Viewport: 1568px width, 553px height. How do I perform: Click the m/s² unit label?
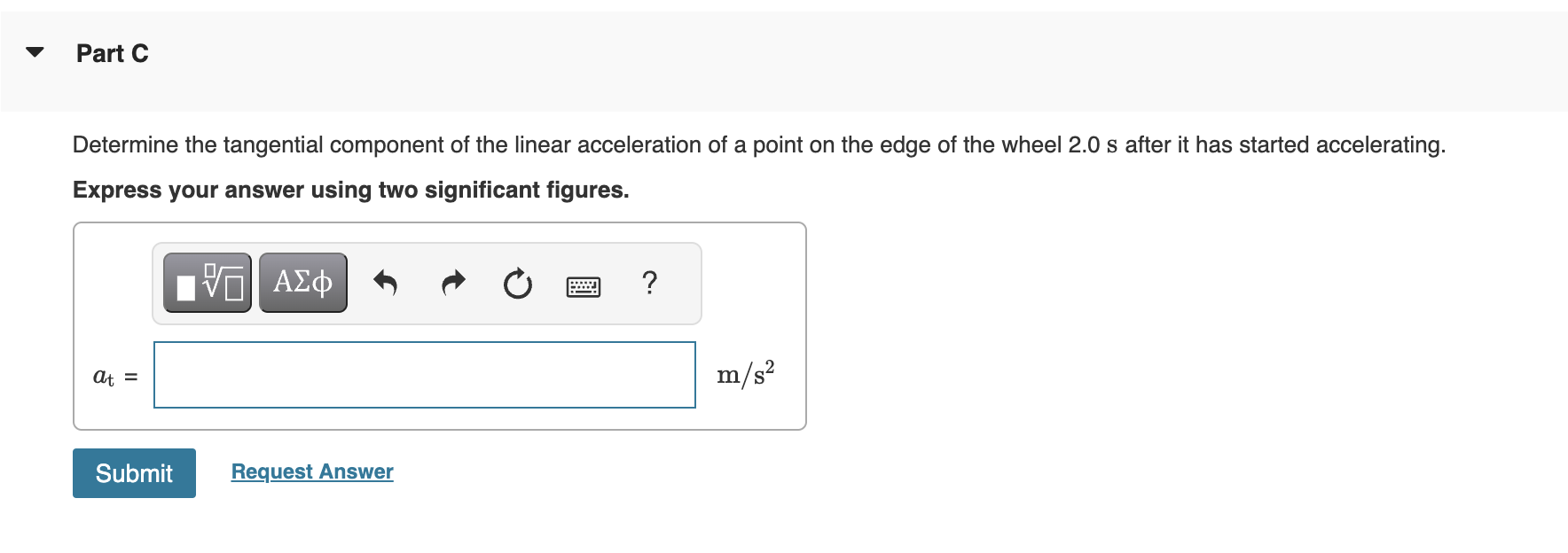[746, 373]
